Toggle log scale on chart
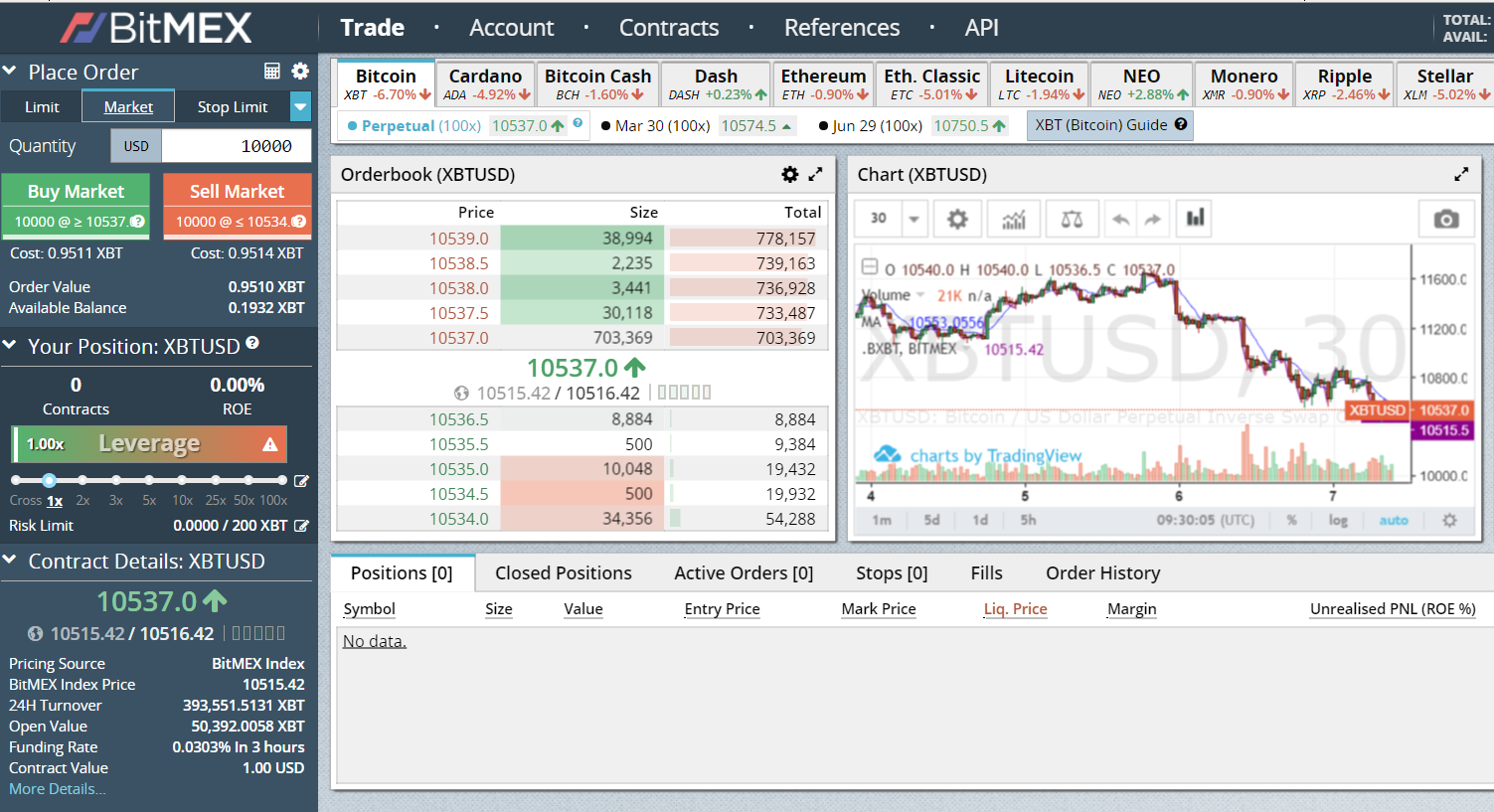The image size is (1494, 812). [1338, 520]
